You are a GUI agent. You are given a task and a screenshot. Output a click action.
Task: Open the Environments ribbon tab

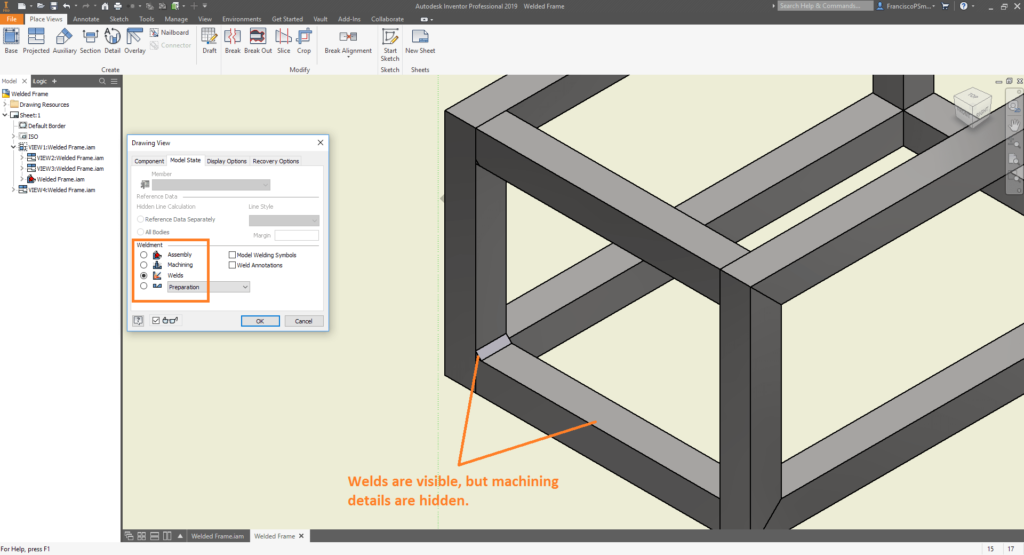pyautogui.click(x=241, y=19)
